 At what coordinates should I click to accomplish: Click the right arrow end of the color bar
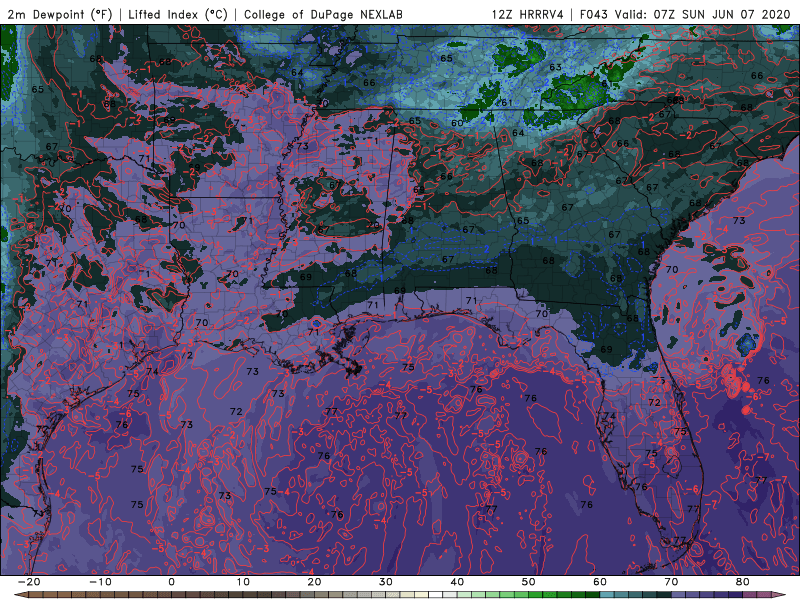tap(780, 595)
